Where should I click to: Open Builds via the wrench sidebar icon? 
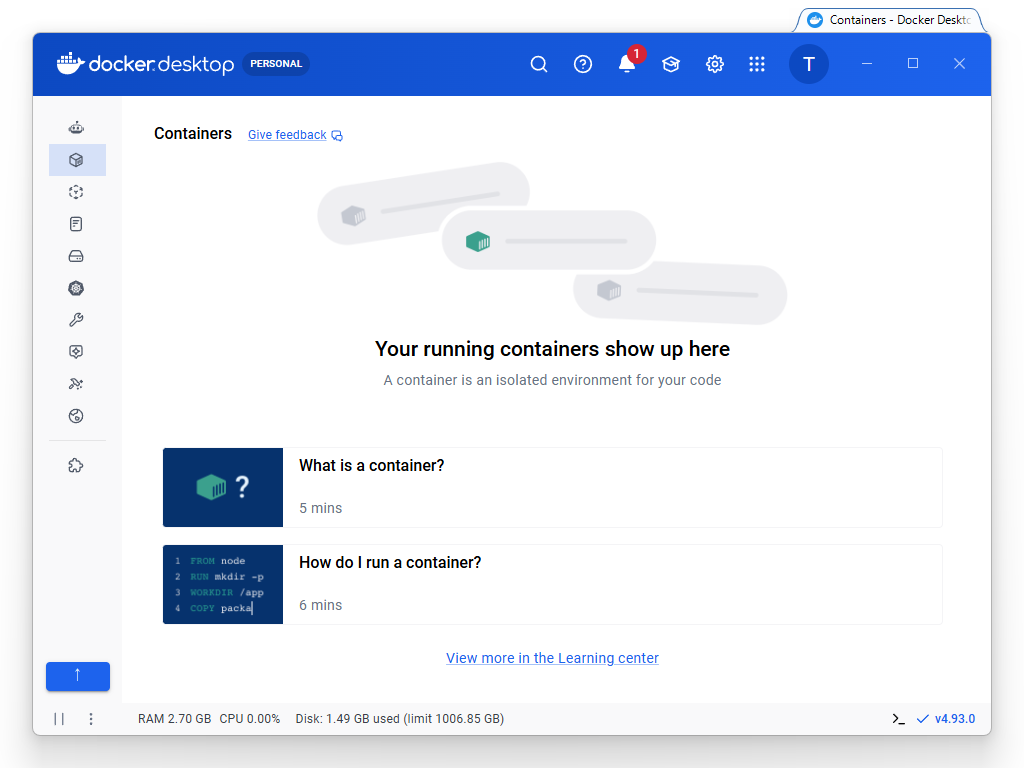pyautogui.click(x=76, y=320)
